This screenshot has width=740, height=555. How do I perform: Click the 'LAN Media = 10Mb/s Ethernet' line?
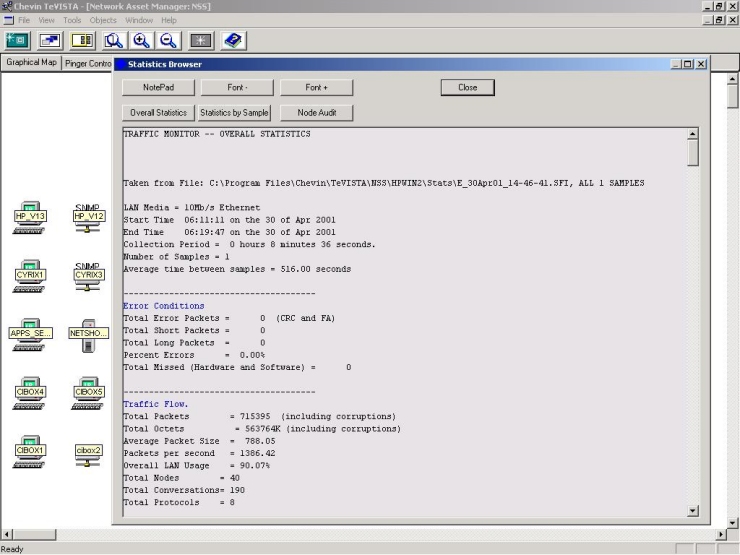click(192, 208)
